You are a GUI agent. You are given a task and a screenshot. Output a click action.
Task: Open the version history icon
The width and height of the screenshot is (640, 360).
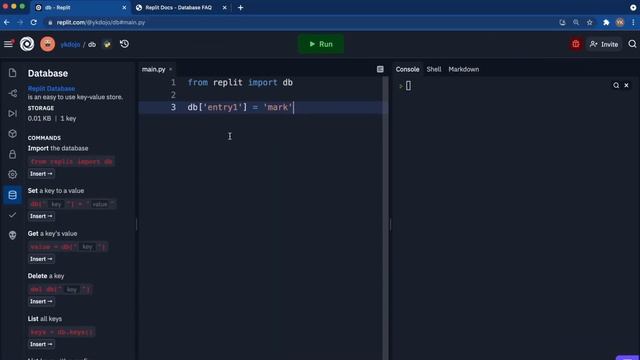124,44
